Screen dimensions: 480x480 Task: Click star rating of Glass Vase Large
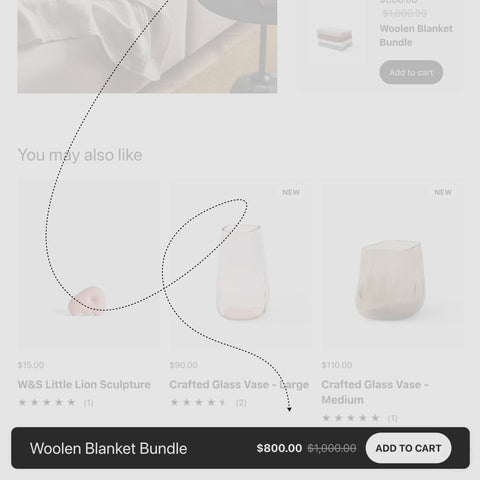pyautogui.click(x=199, y=402)
